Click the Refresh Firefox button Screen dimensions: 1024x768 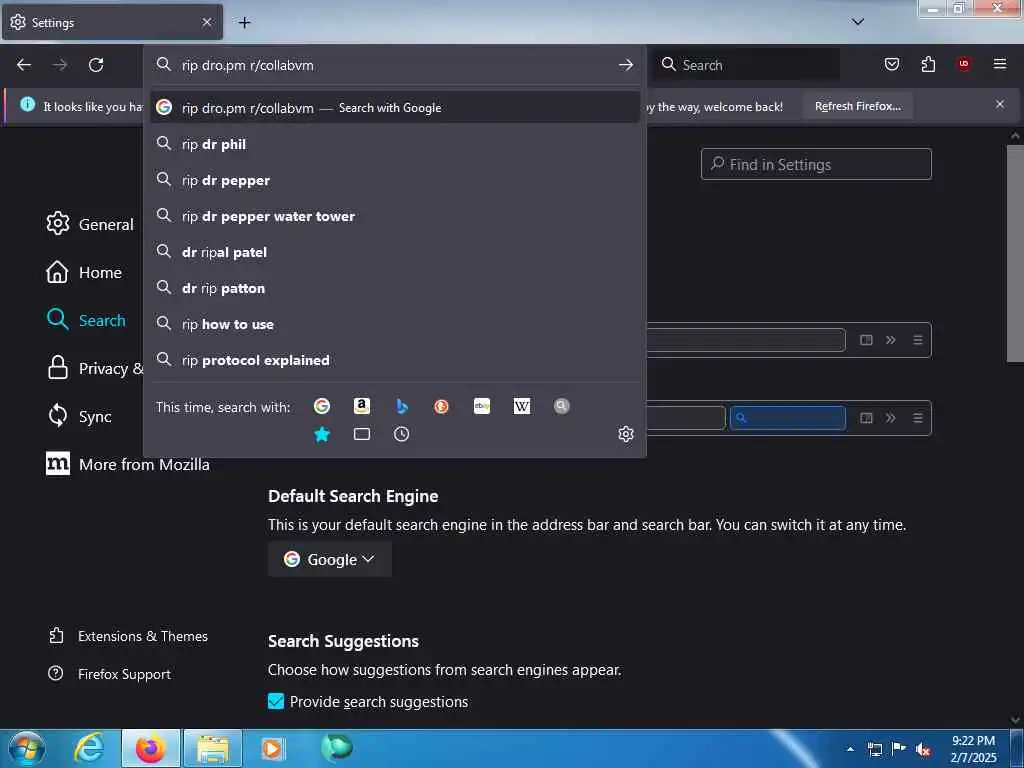[x=857, y=106]
